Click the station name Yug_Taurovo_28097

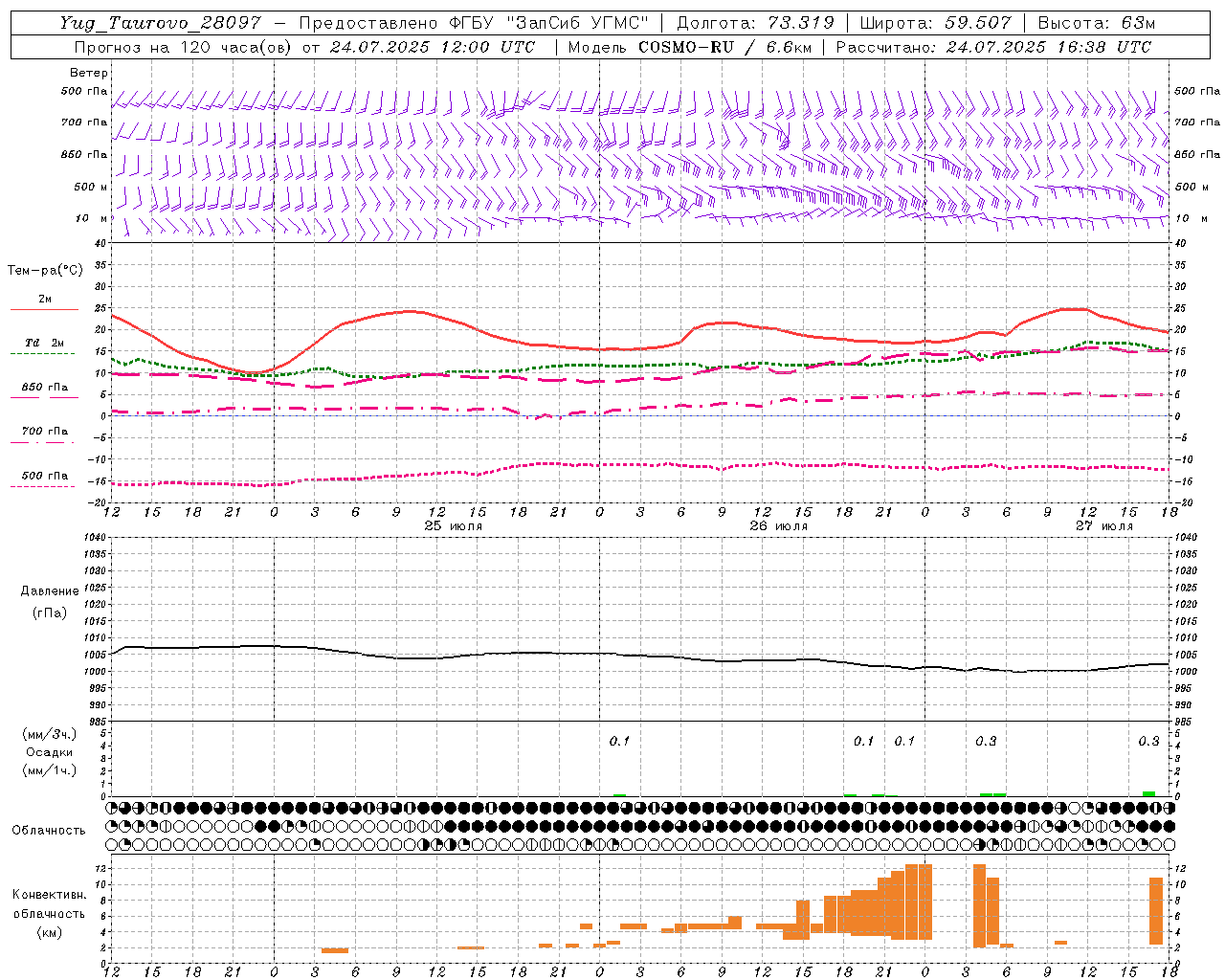click(160, 23)
